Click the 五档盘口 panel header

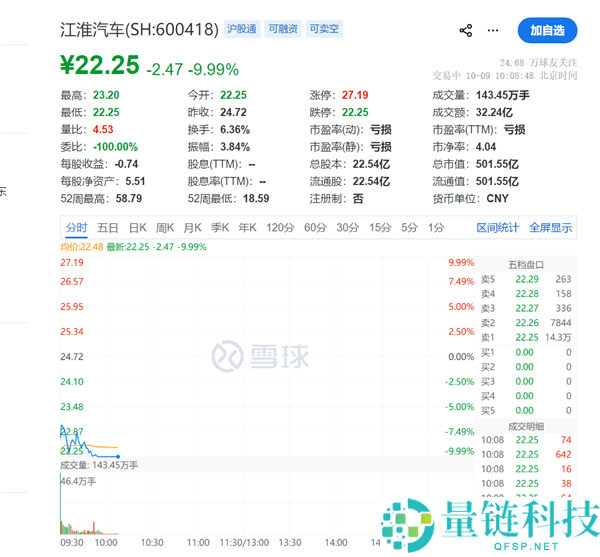[x=526, y=264]
